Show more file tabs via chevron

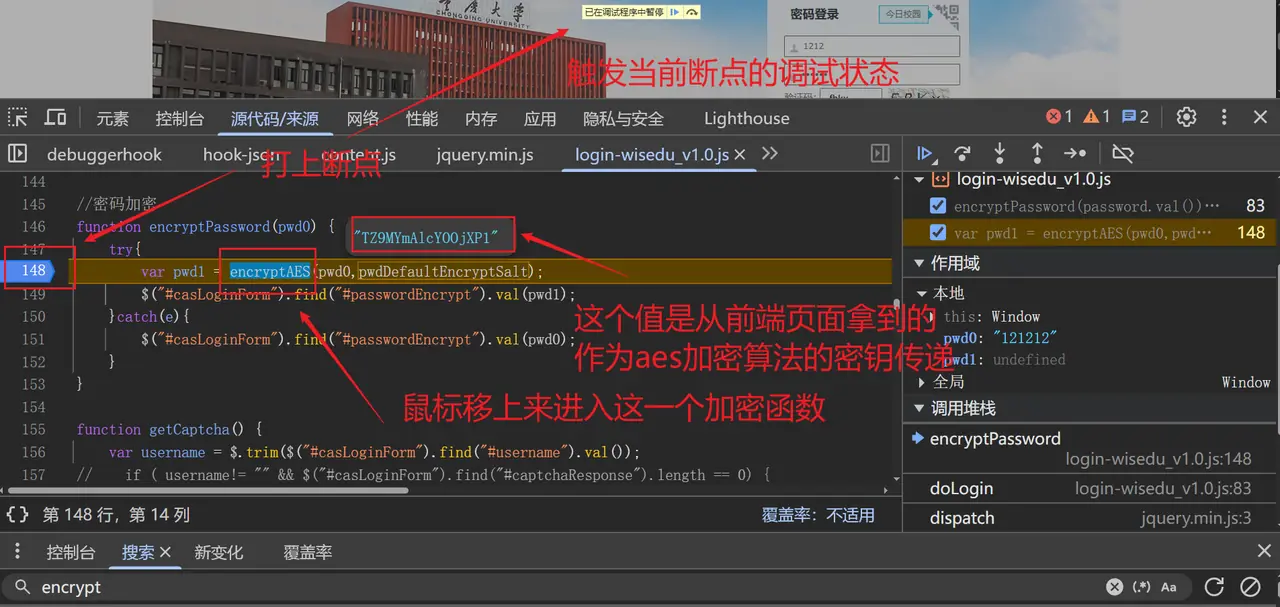[769, 154]
